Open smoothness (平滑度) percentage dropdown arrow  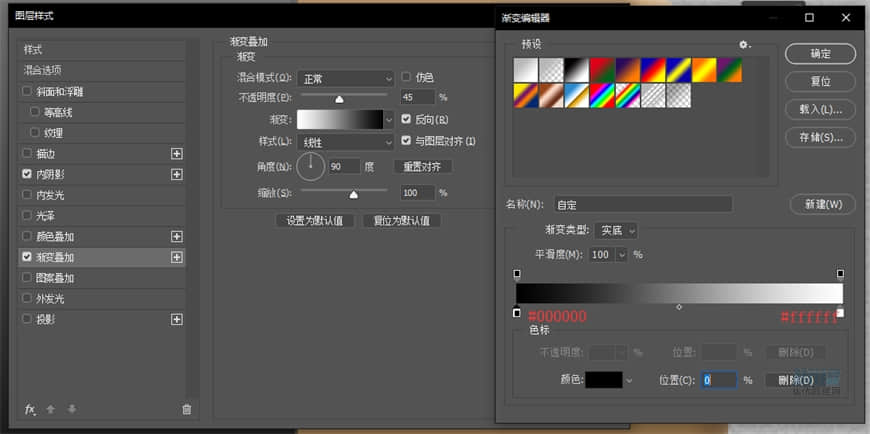tap(622, 255)
